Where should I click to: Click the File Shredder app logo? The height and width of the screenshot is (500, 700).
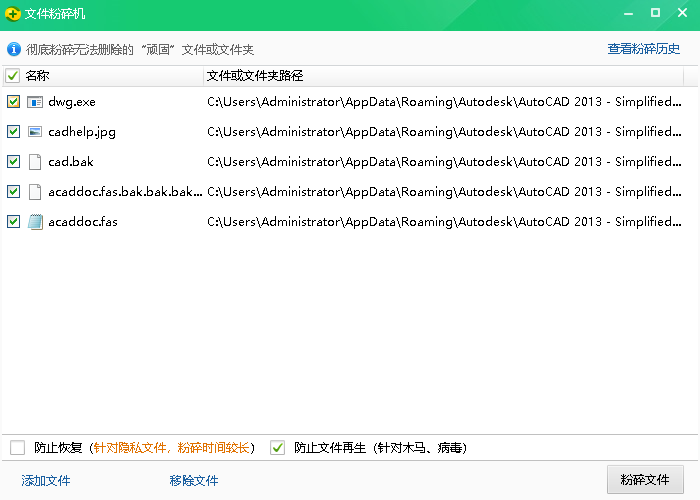[x=13, y=14]
